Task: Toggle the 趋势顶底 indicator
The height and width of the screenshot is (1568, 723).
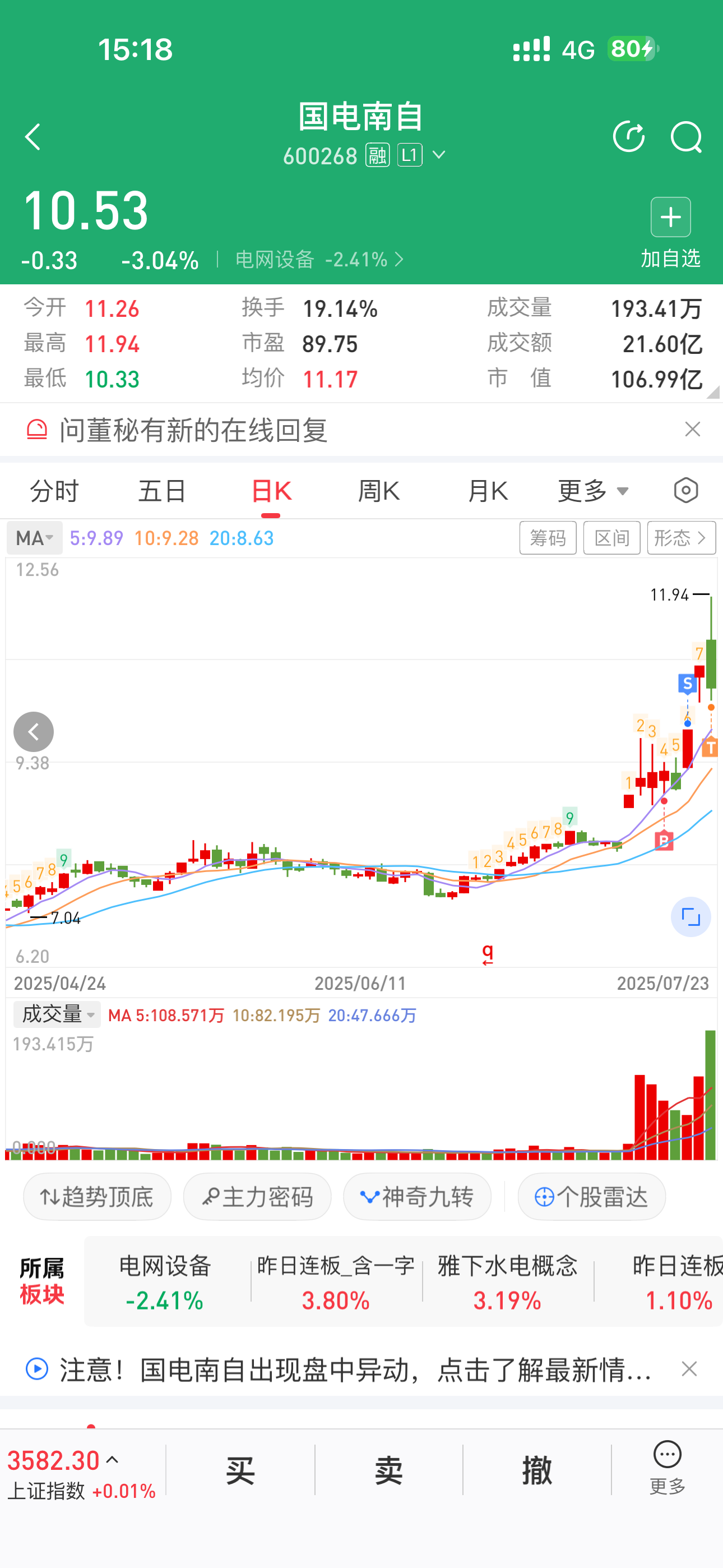Action: [97, 1197]
